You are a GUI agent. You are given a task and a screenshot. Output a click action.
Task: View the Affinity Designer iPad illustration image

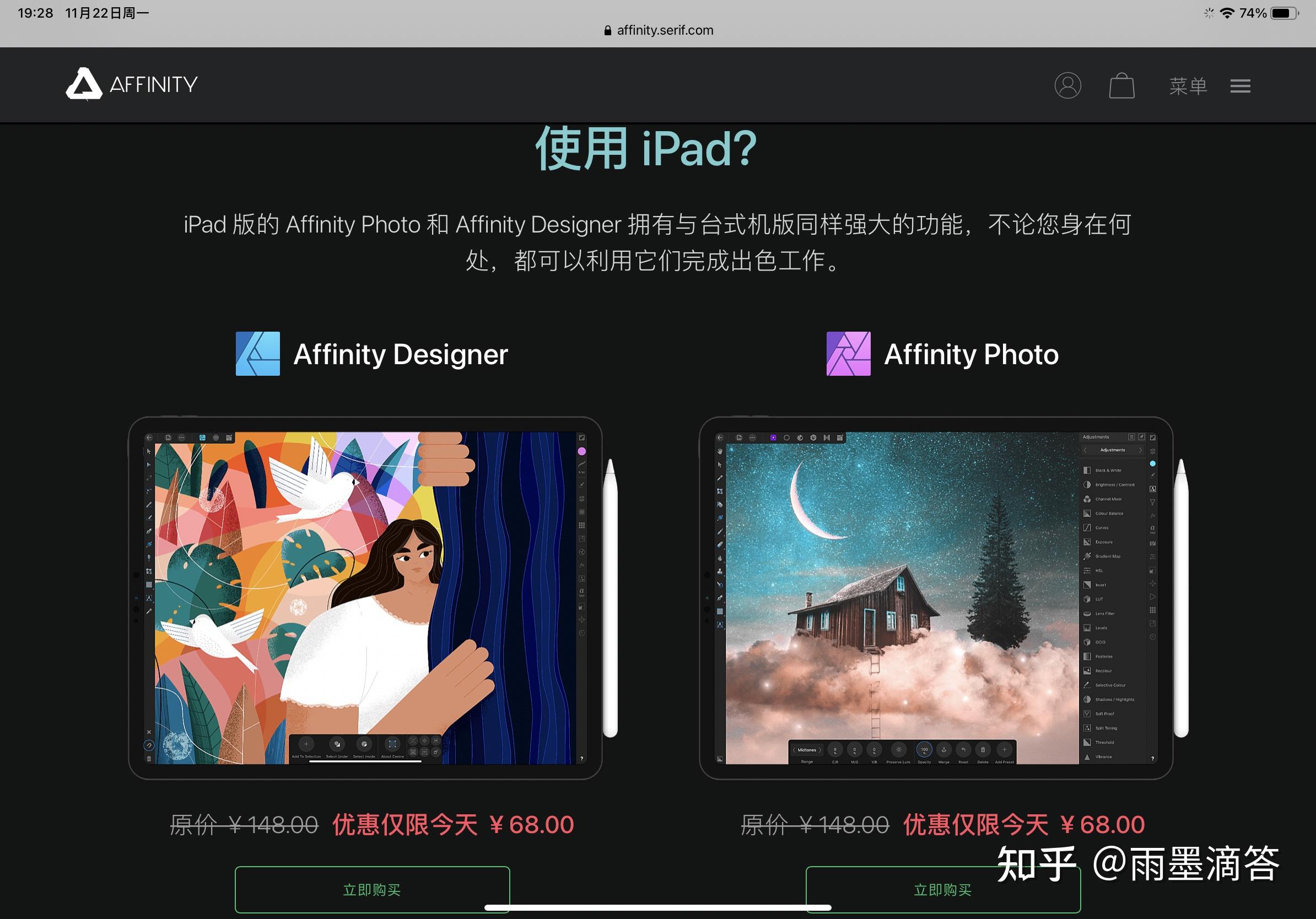(x=372, y=598)
